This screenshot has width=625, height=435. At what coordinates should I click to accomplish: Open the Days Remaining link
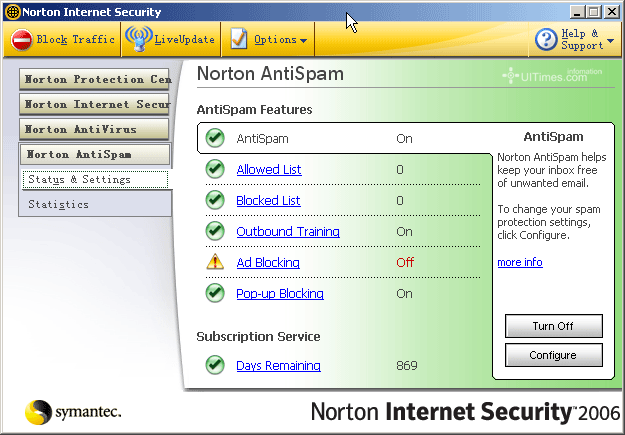click(278, 366)
